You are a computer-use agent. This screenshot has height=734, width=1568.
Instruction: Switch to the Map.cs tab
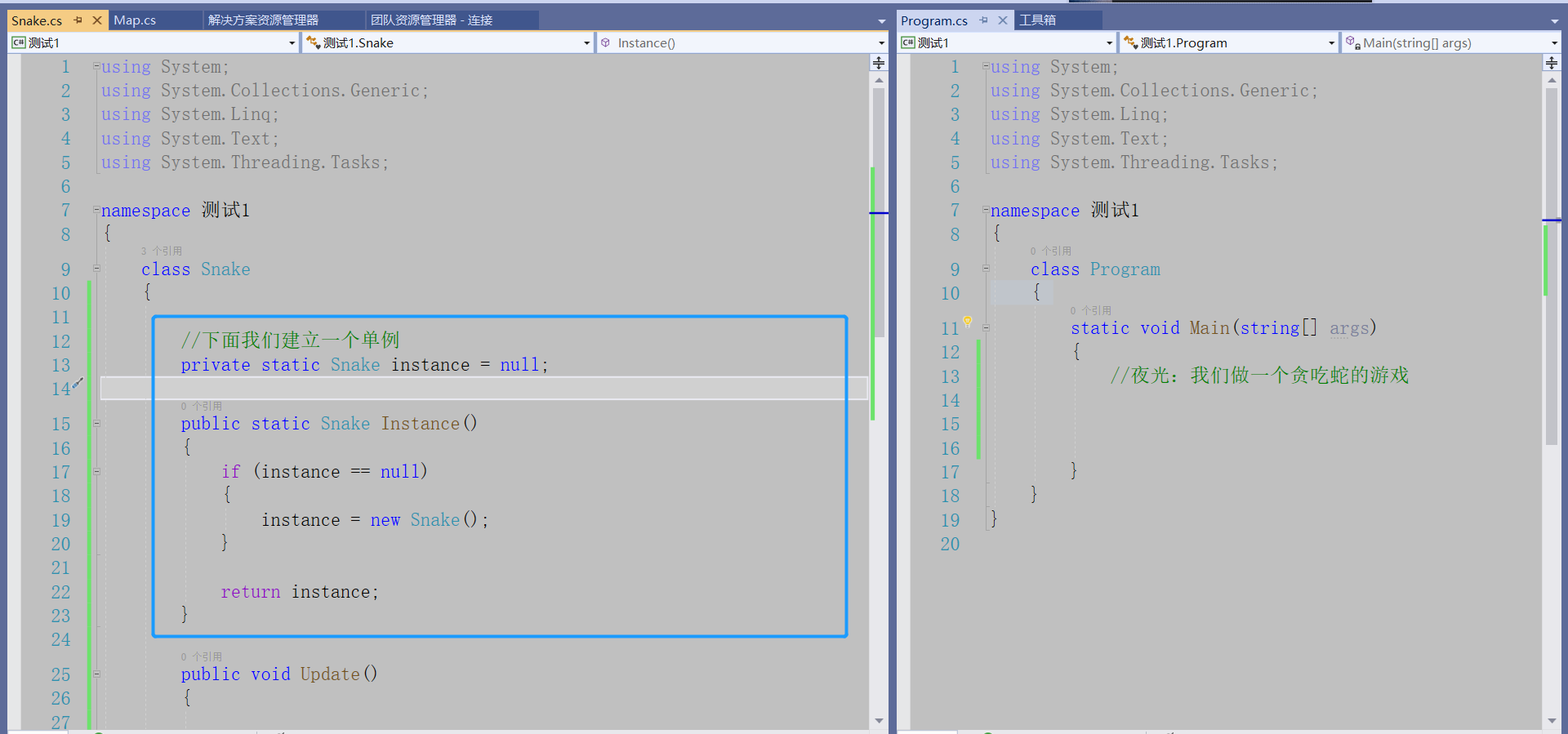click(x=135, y=20)
